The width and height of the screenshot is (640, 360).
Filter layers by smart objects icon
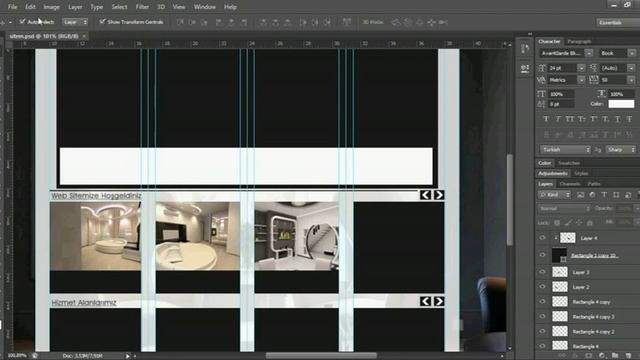[628, 195]
